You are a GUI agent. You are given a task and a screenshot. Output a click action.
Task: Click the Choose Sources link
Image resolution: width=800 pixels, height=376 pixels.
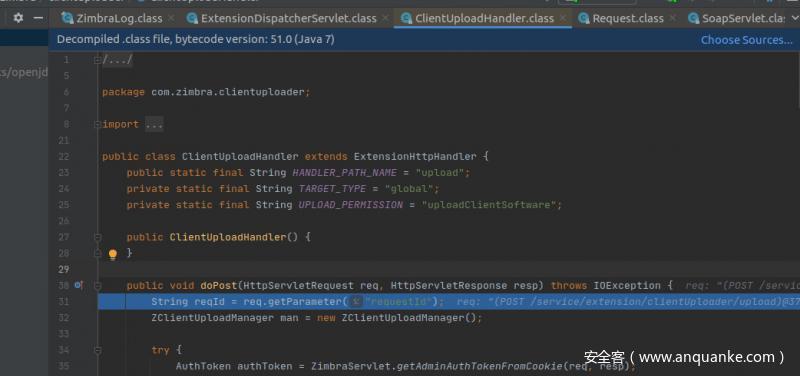pos(746,40)
